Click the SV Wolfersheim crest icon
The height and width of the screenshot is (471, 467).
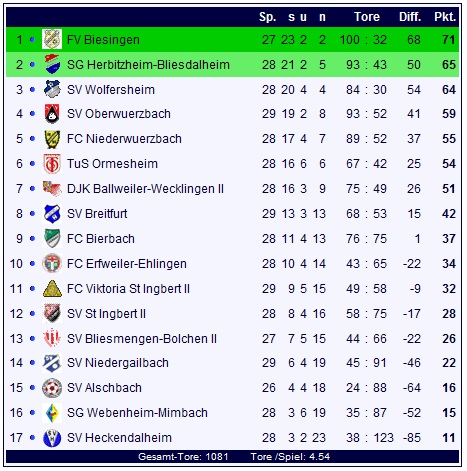(52, 89)
